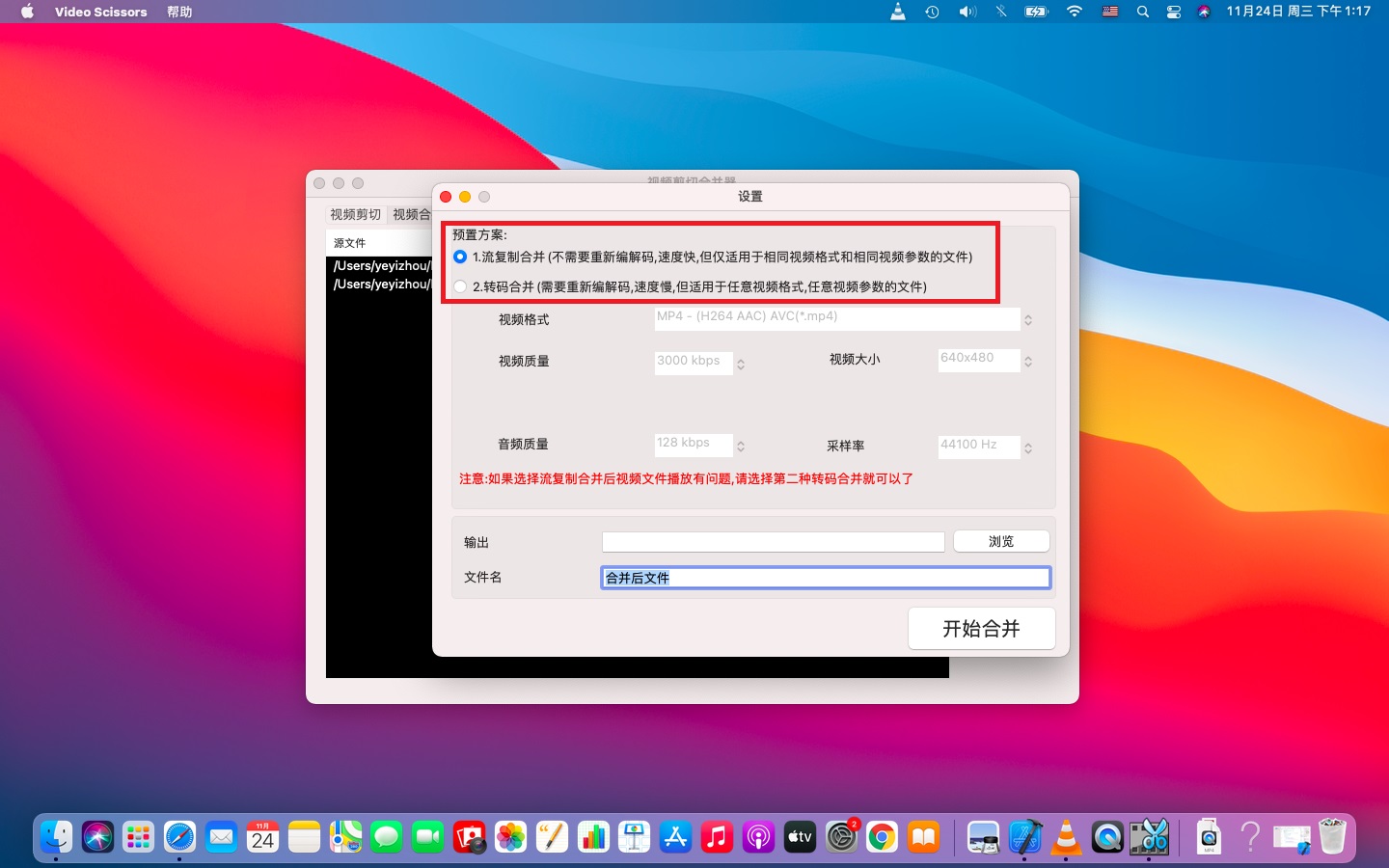The height and width of the screenshot is (868, 1389).
Task: Open the Video Scissors app menu
Action: (x=101, y=12)
